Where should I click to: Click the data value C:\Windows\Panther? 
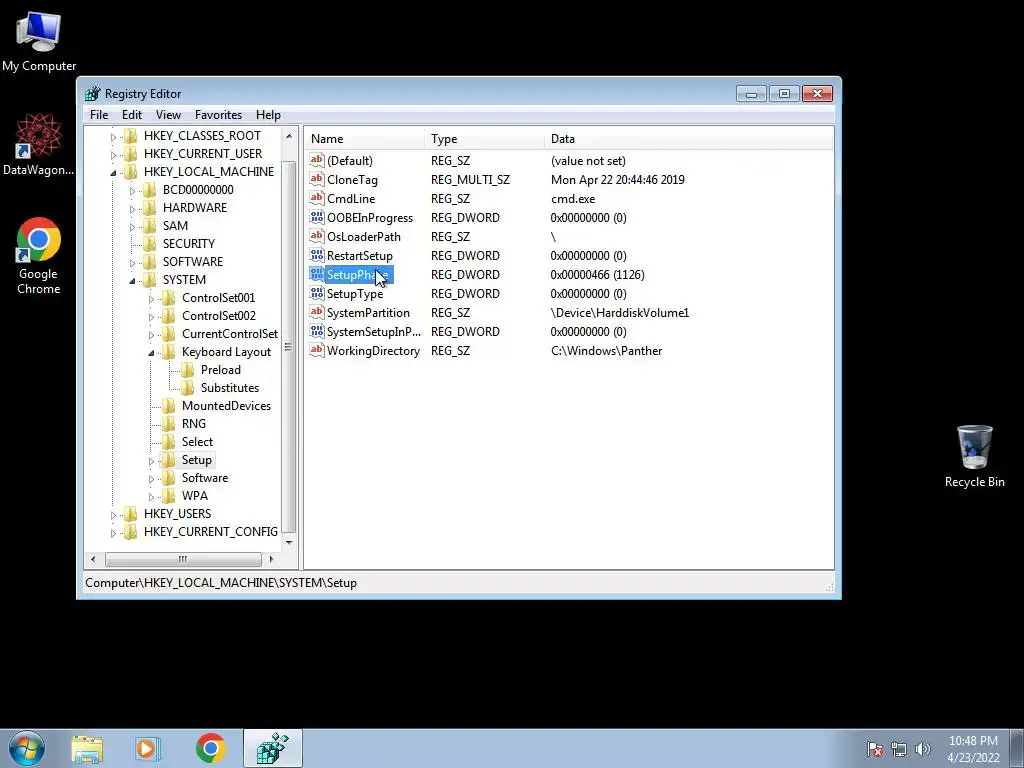(x=607, y=351)
